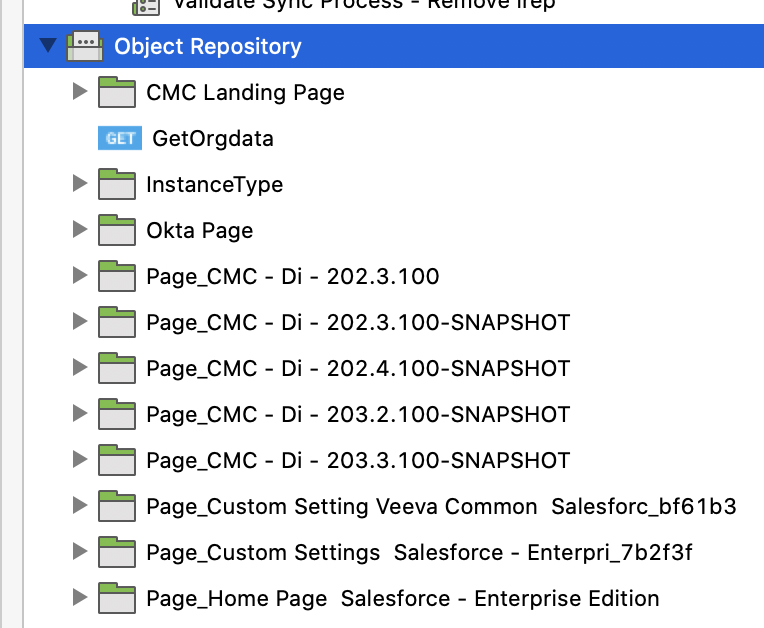Expand Page_Custom Setting Veeva Common folder

pyautogui.click(x=81, y=506)
